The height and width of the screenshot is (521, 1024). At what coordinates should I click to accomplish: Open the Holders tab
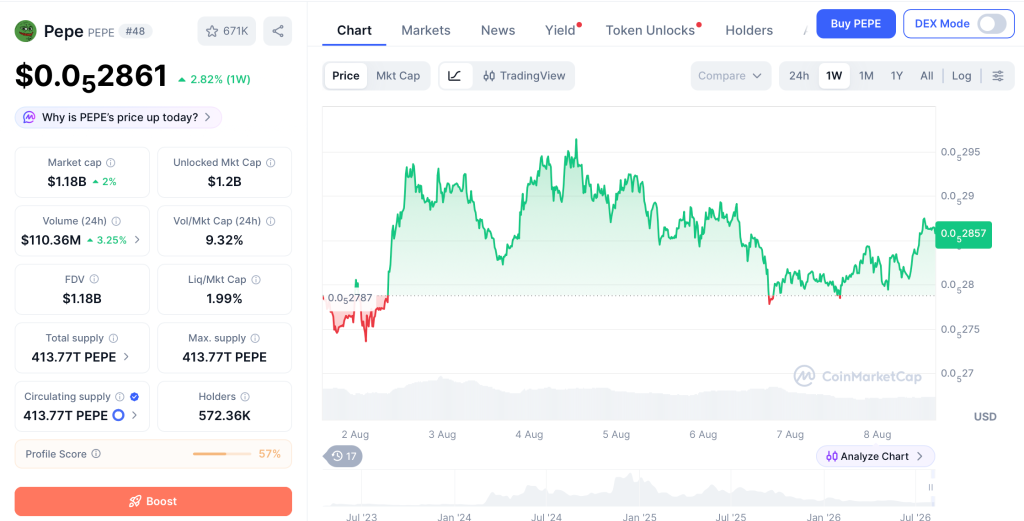coord(749,30)
